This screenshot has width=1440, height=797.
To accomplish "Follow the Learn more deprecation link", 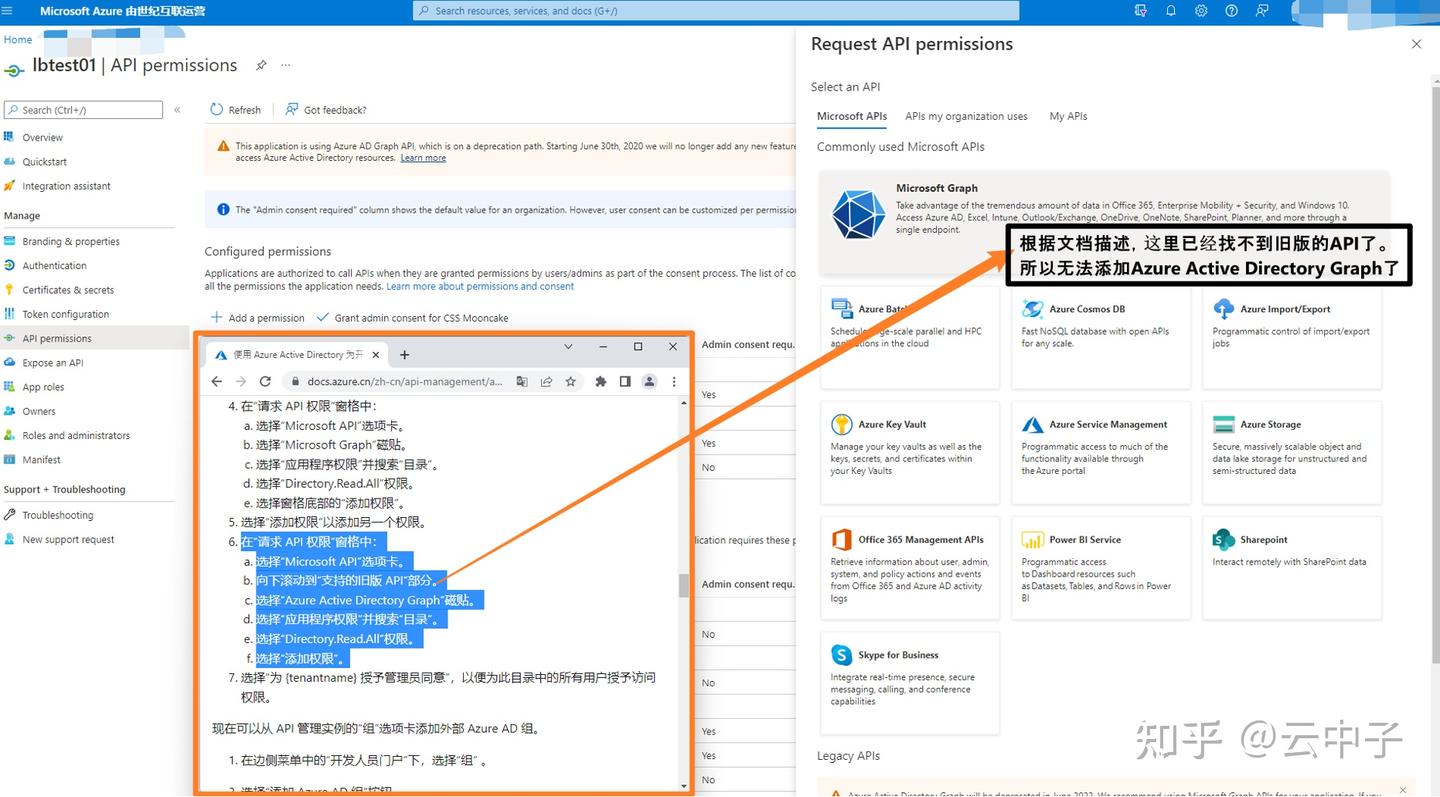I will pyautogui.click(x=423, y=158).
